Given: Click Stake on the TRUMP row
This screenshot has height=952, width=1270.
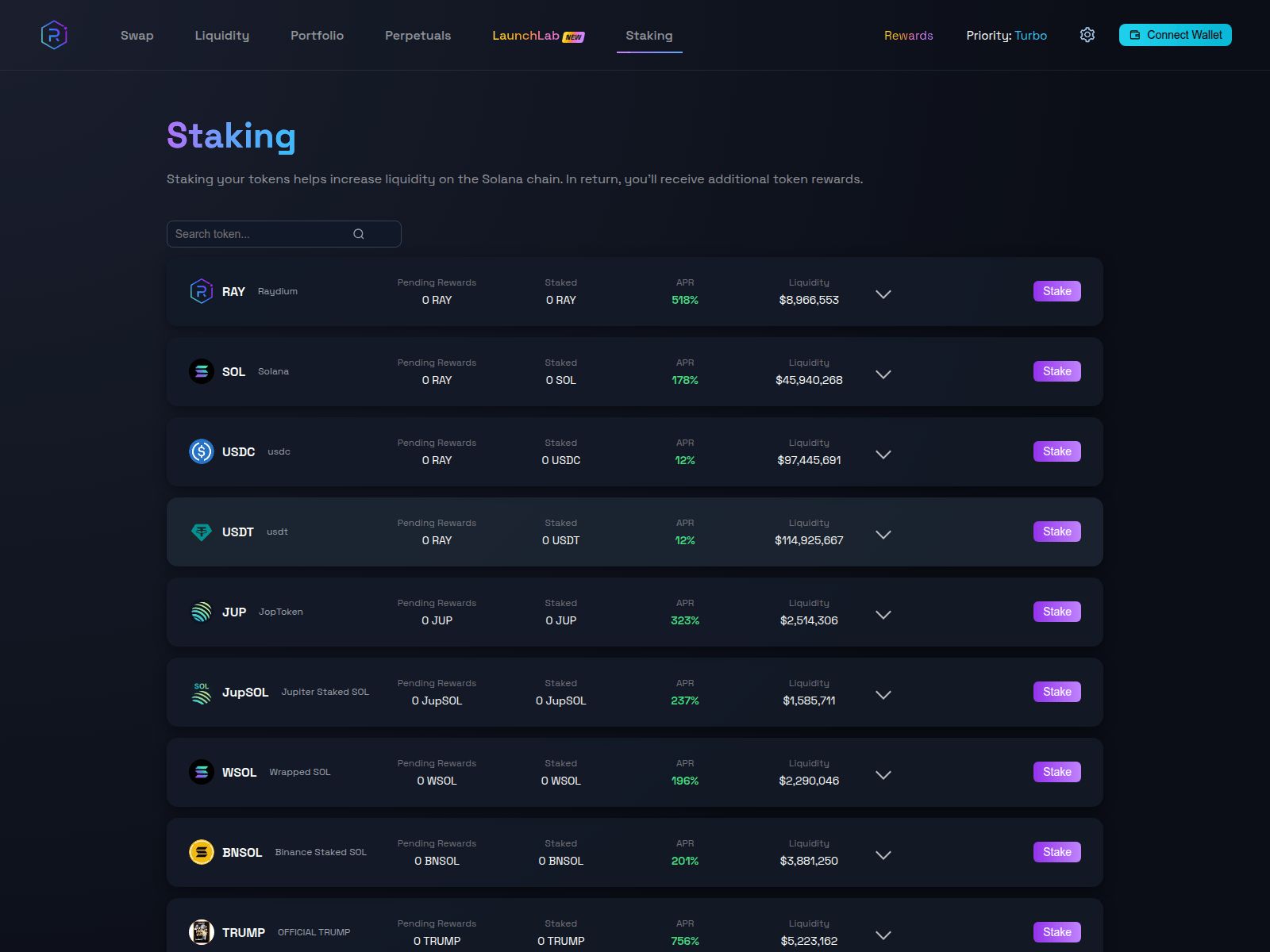Looking at the screenshot, I should point(1057,932).
